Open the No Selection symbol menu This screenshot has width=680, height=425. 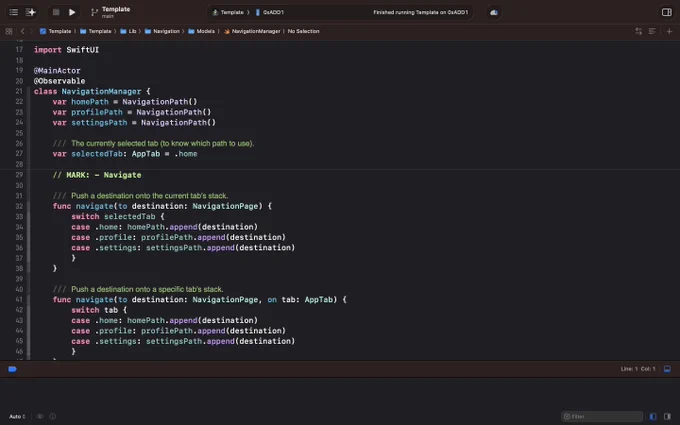(x=304, y=31)
